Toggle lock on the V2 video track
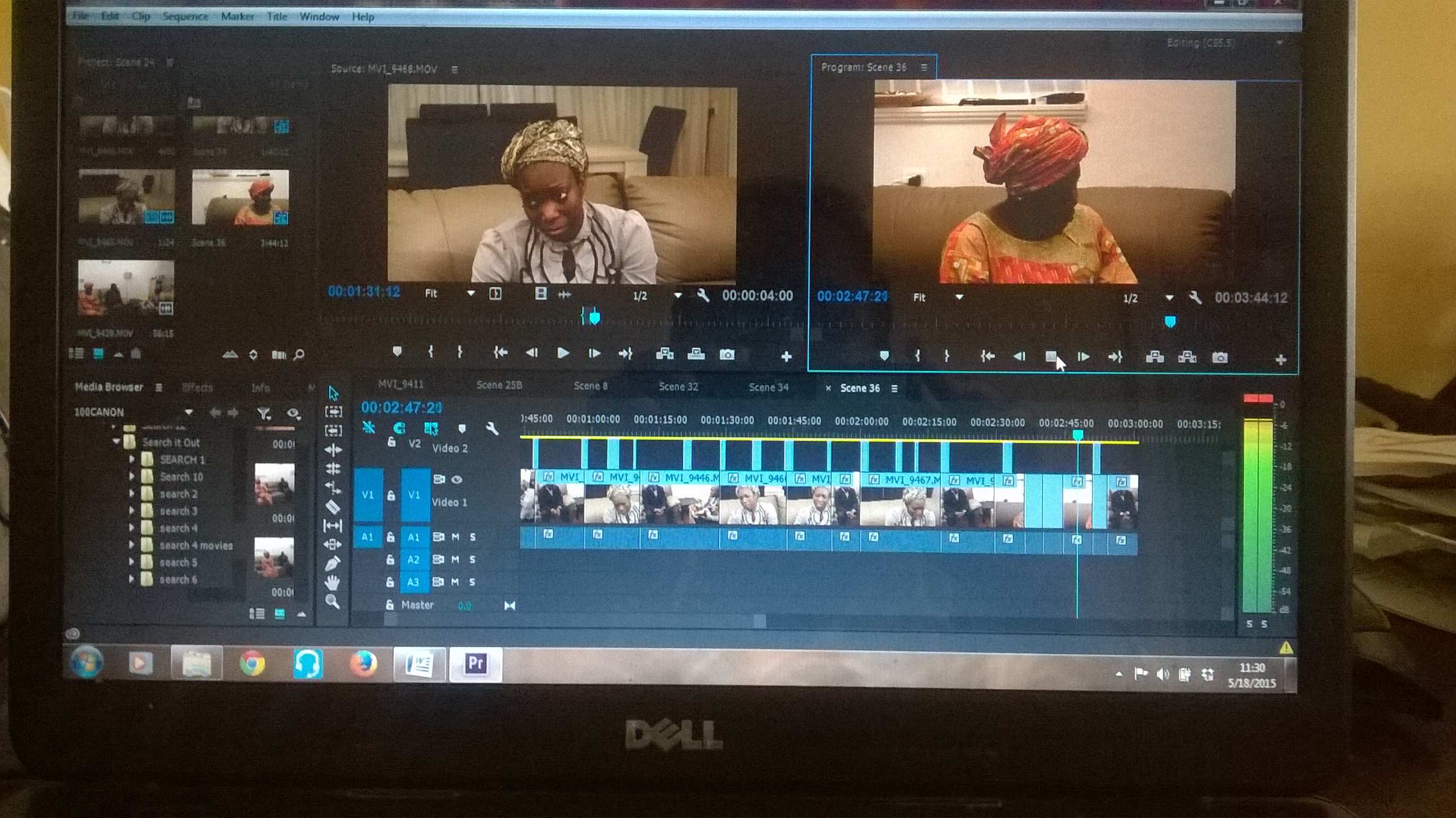Viewport: 1456px width, 818px height. [391, 443]
